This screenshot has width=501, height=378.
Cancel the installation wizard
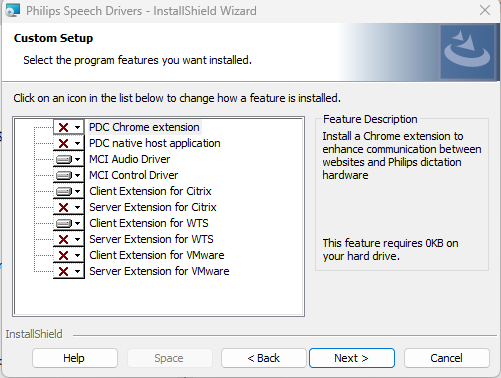click(x=446, y=358)
